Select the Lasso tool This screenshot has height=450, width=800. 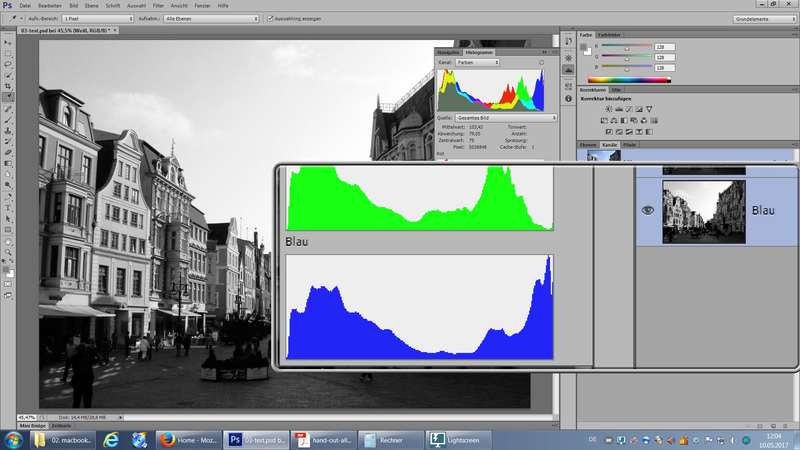(x=8, y=63)
